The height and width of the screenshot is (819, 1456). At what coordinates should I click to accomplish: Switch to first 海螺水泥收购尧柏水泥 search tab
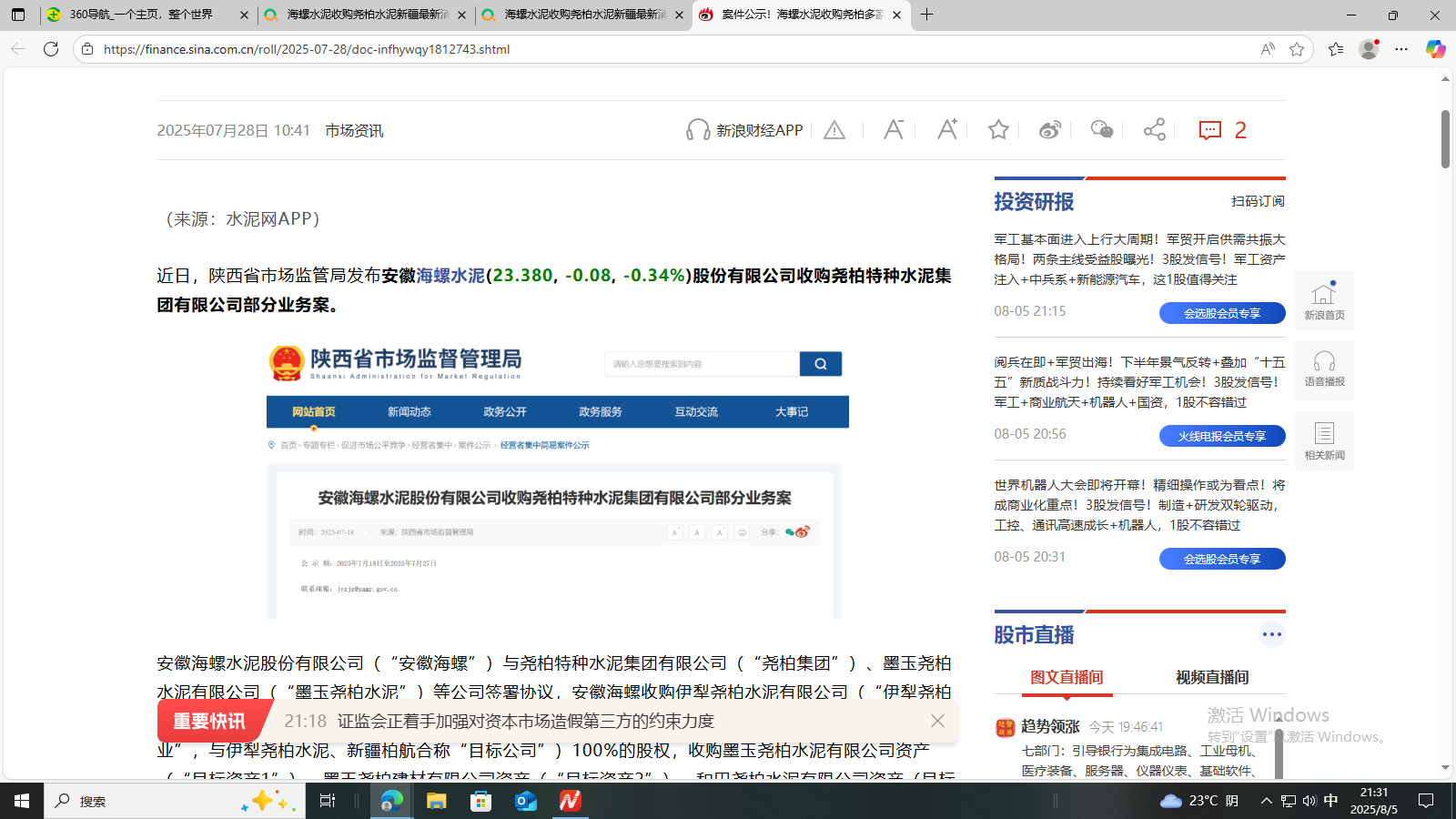365,15
